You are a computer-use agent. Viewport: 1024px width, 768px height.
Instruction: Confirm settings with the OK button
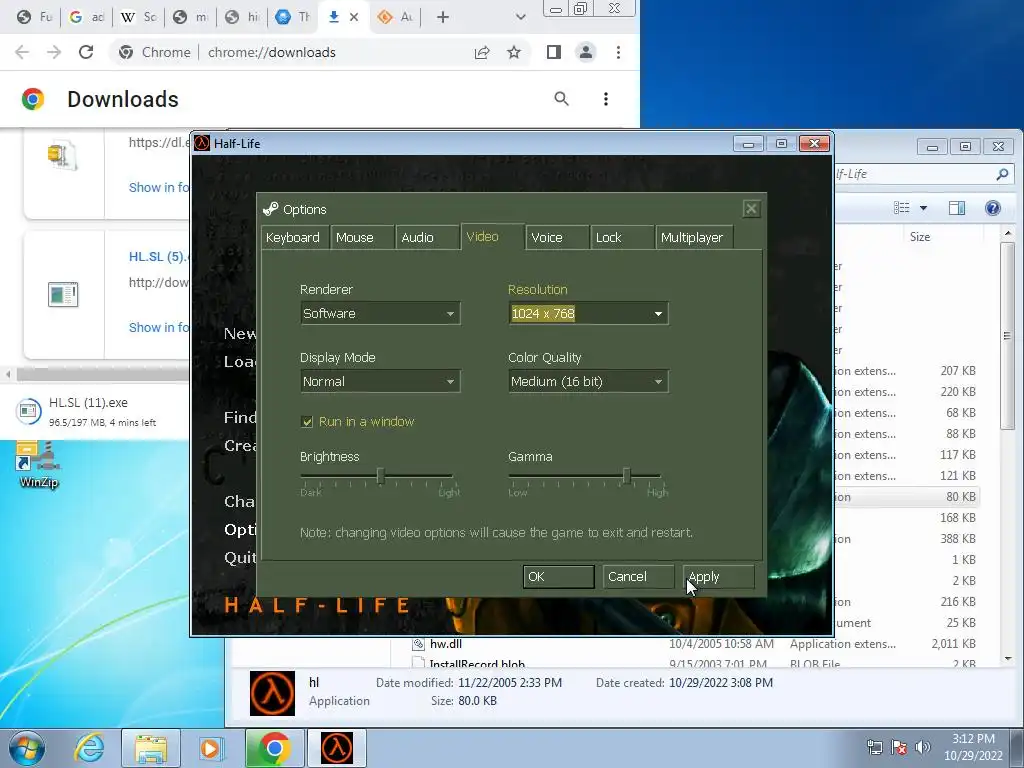coord(558,577)
